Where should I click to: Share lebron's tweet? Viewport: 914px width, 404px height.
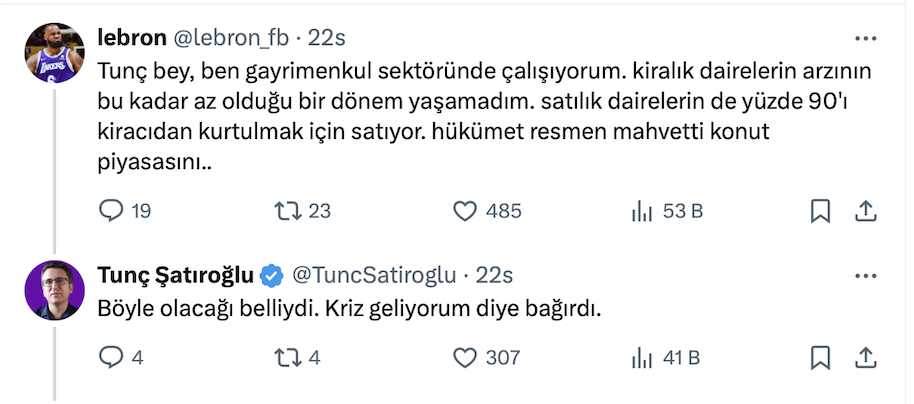pos(866,211)
